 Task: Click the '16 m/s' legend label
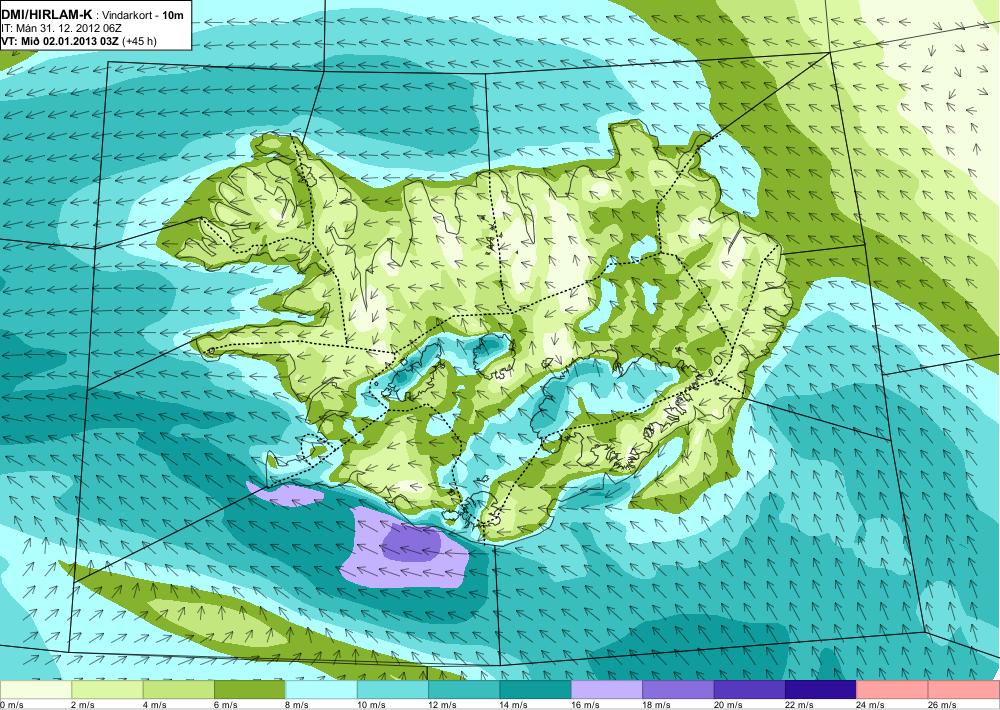coord(585,705)
